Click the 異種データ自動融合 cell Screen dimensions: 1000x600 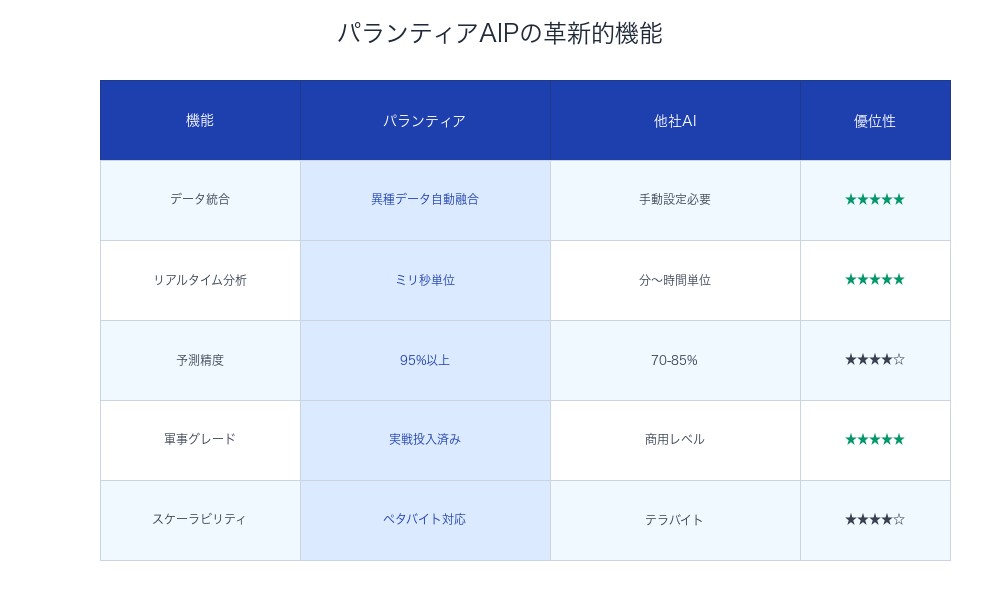click(x=425, y=199)
